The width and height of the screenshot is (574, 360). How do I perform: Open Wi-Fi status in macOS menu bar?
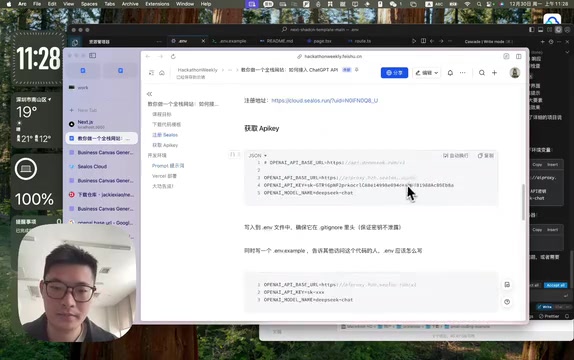tap(467, 4)
